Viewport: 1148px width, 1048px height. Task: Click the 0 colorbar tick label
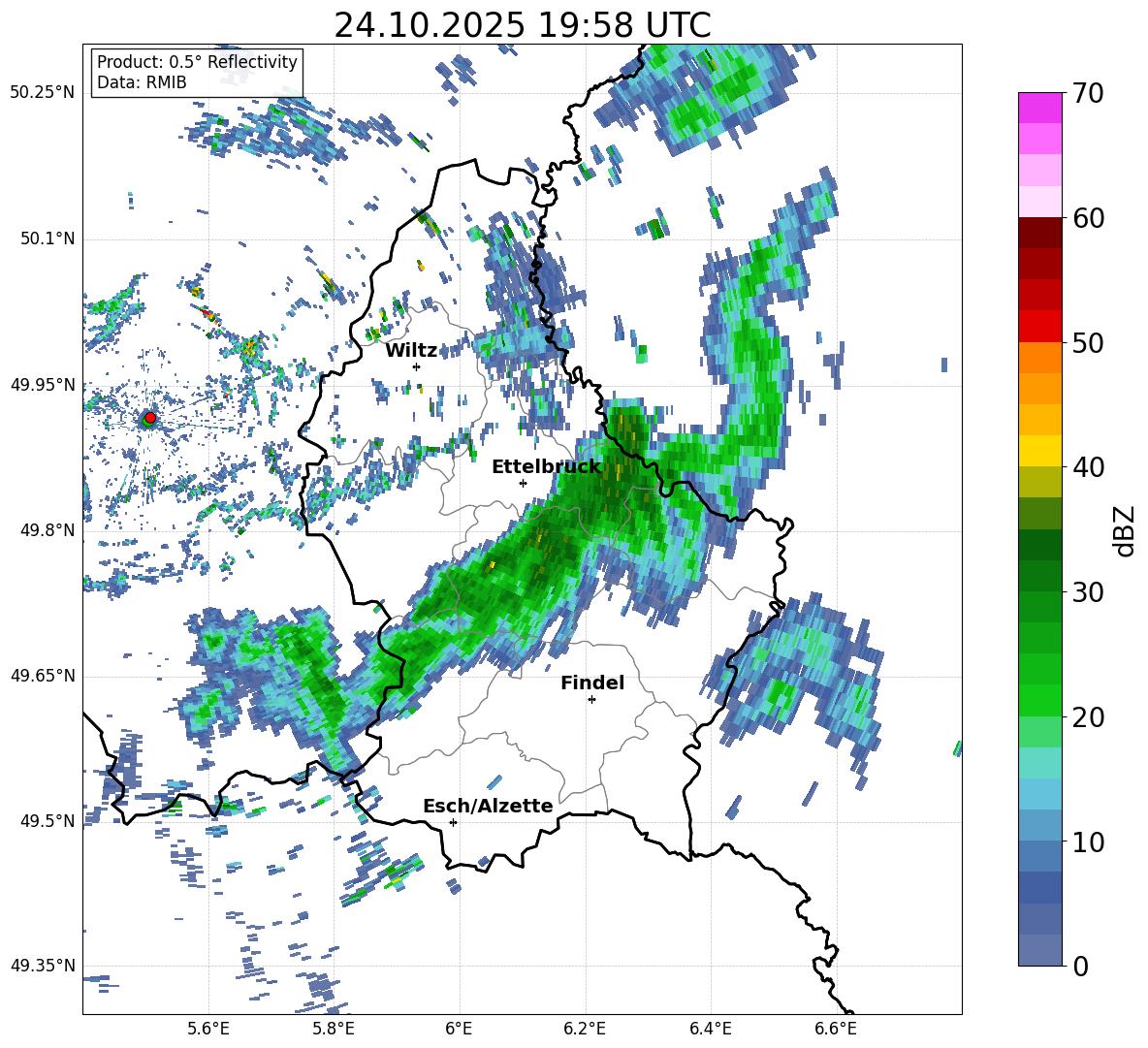[1080, 966]
